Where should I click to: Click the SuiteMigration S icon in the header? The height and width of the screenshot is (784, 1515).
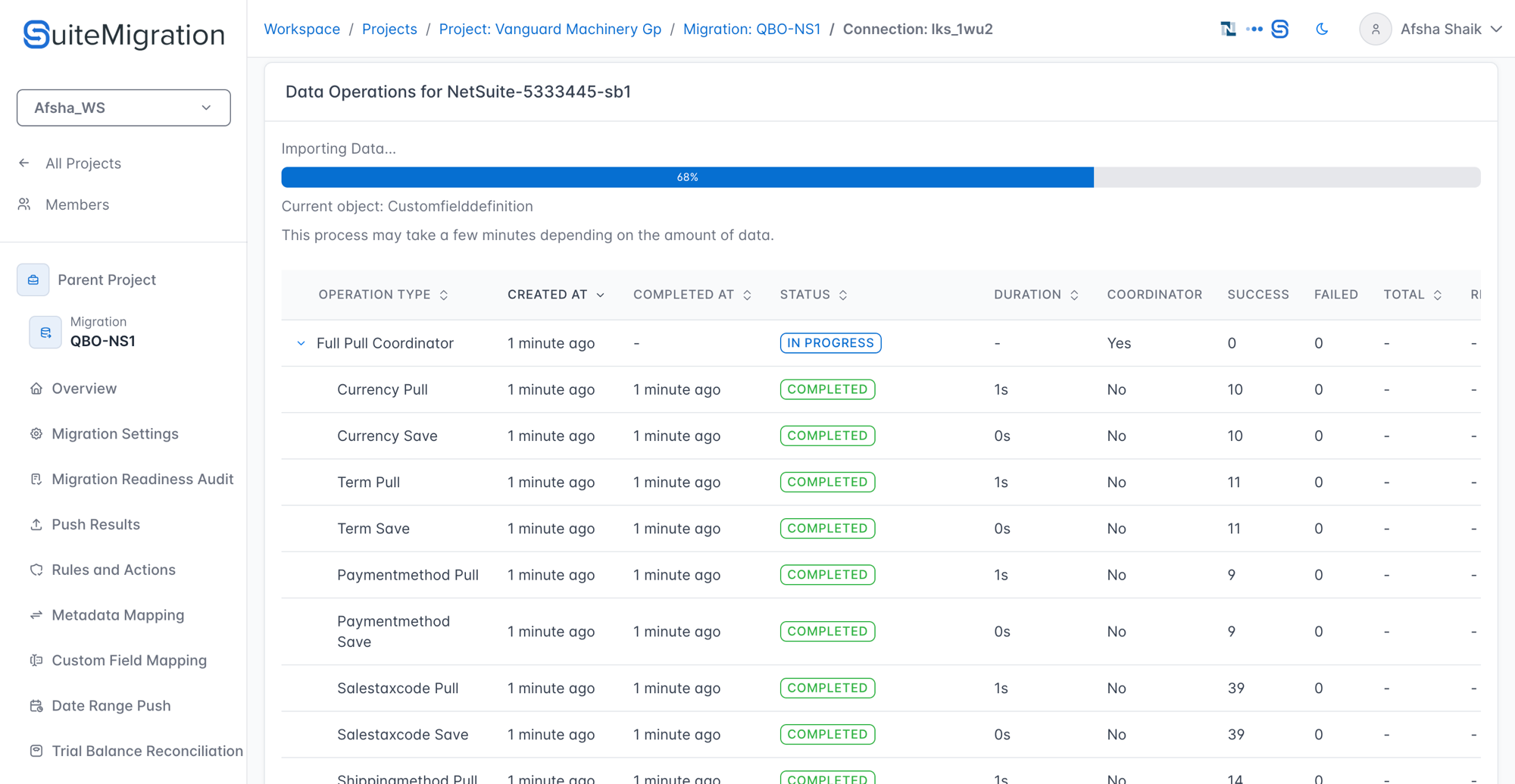click(1280, 29)
